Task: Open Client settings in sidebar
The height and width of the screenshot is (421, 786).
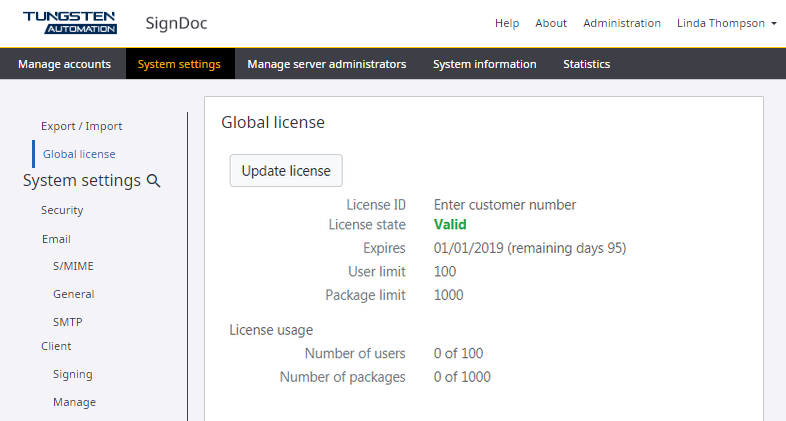Action: click(x=56, y=346)
